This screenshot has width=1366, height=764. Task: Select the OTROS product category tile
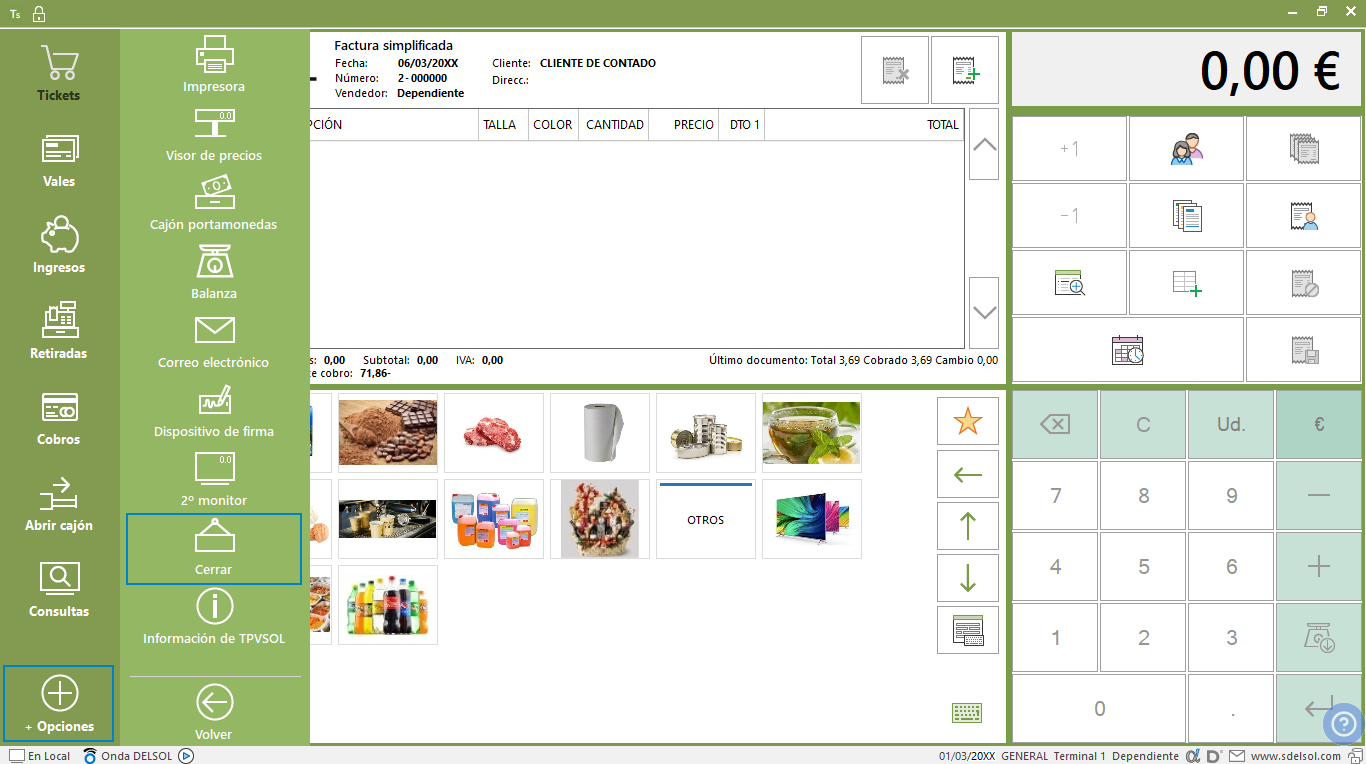coord(706,519)
